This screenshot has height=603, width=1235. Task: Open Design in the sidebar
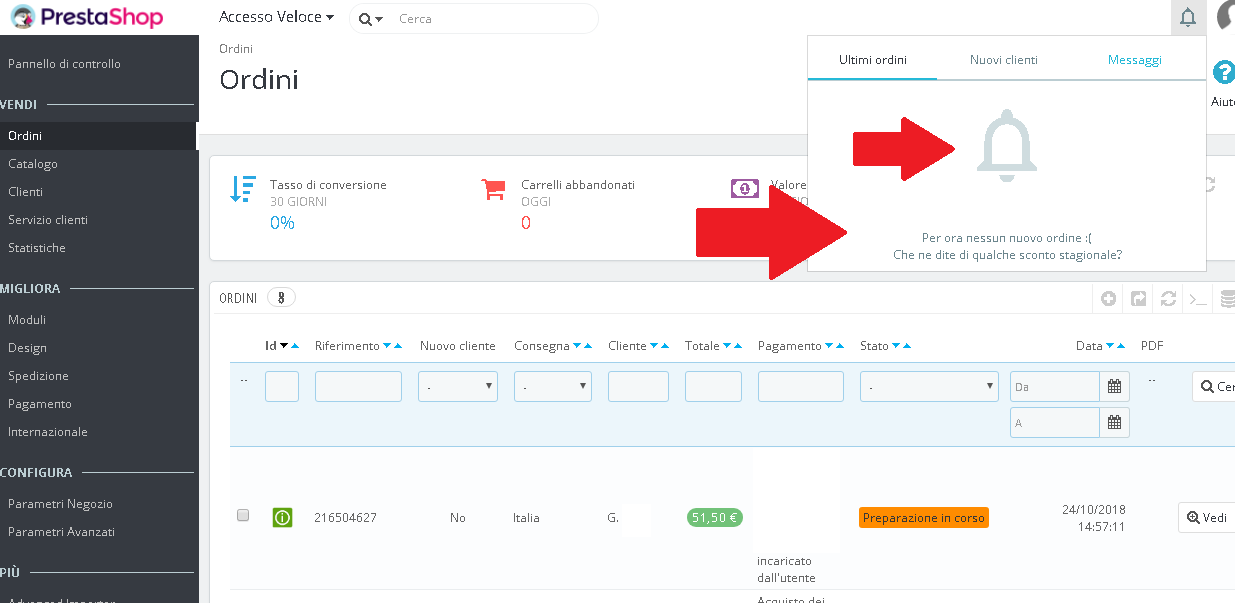coord(27,348)
